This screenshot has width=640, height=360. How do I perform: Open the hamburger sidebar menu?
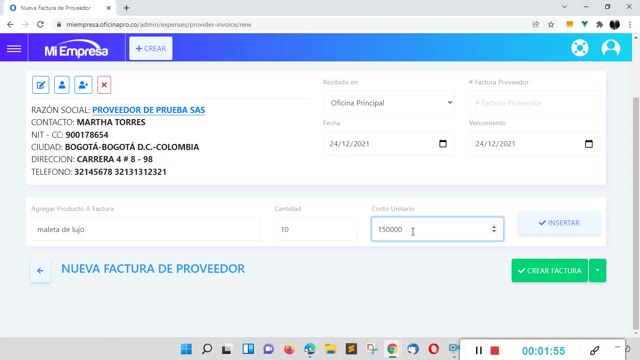14,49
